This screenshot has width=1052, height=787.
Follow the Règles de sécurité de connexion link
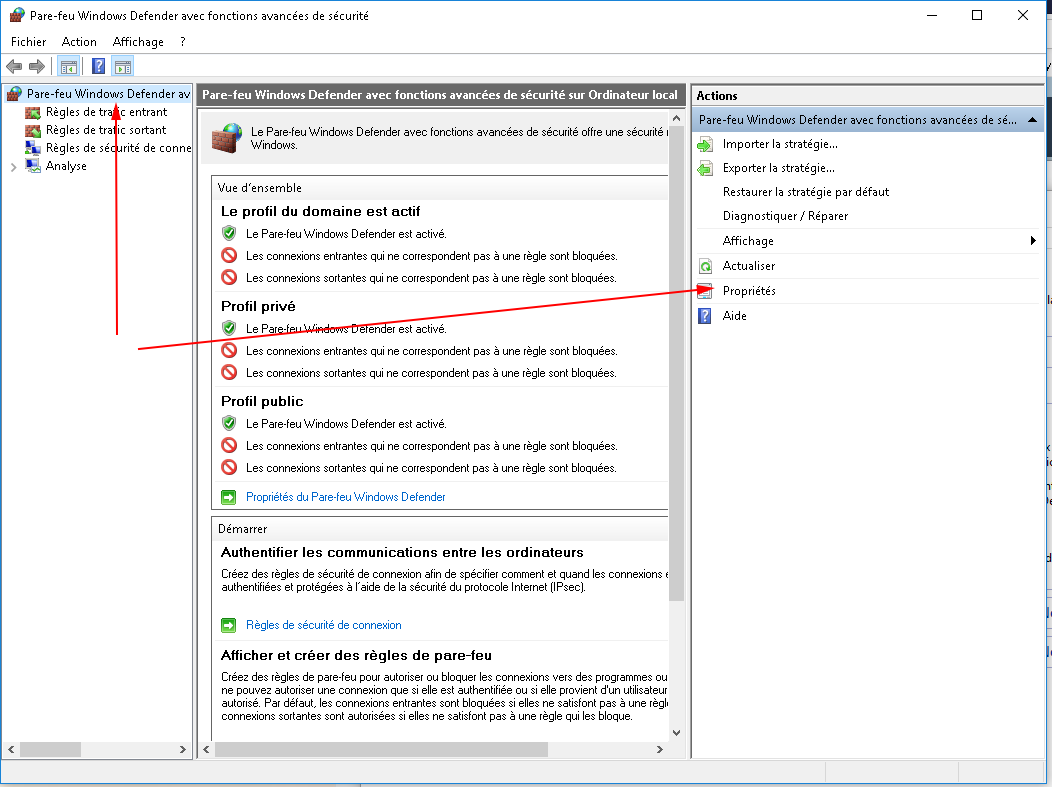pos(323,625)
